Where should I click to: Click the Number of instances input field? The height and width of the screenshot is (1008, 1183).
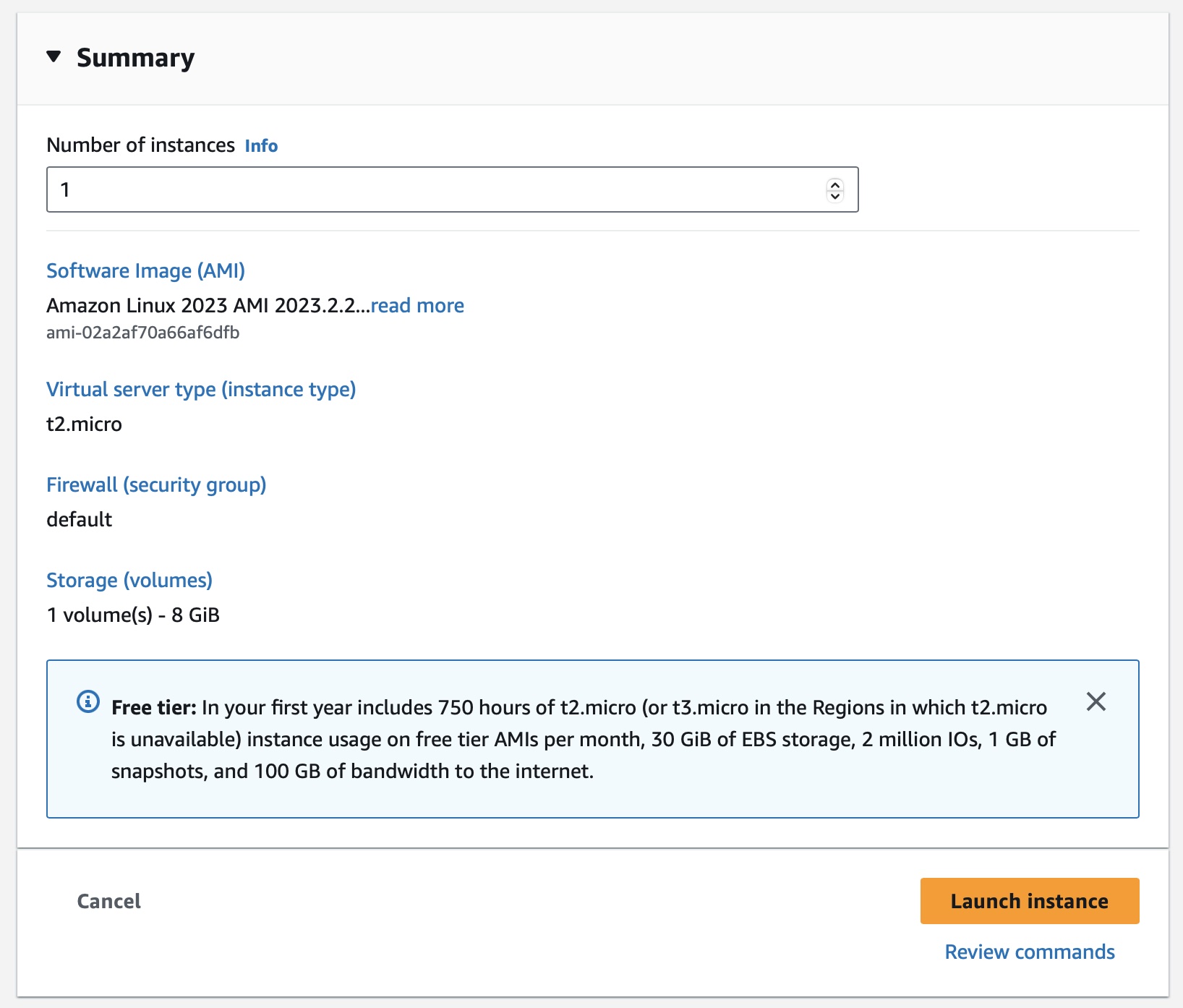pos(434,189)
